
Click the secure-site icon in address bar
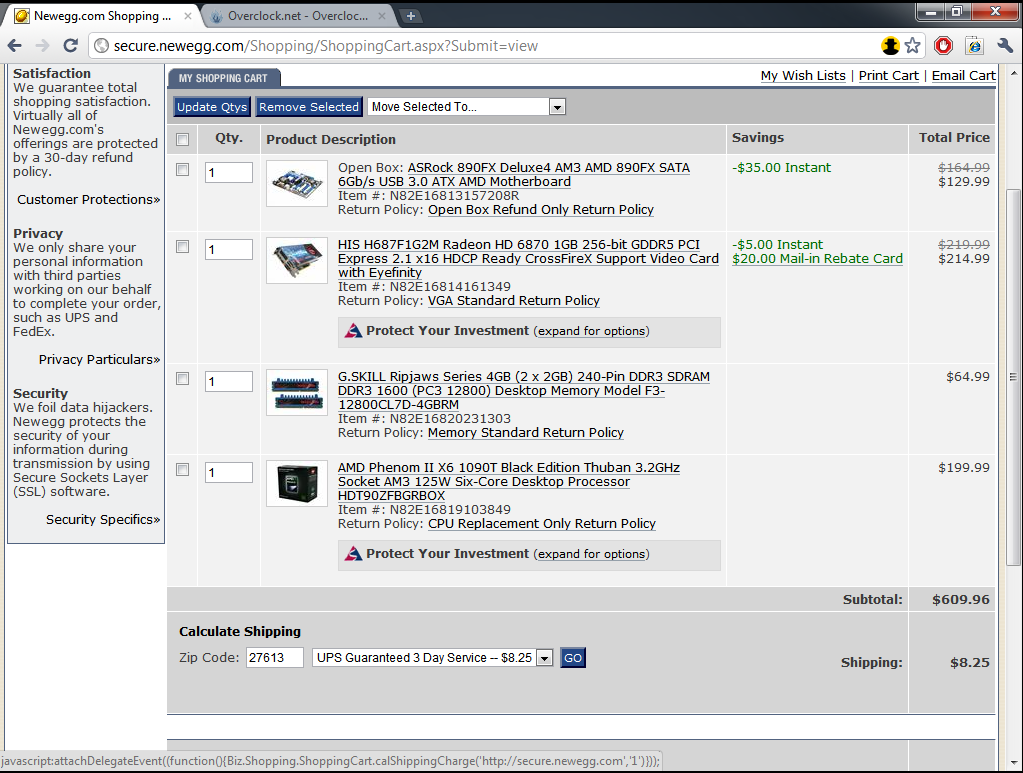tap(101, 46)
